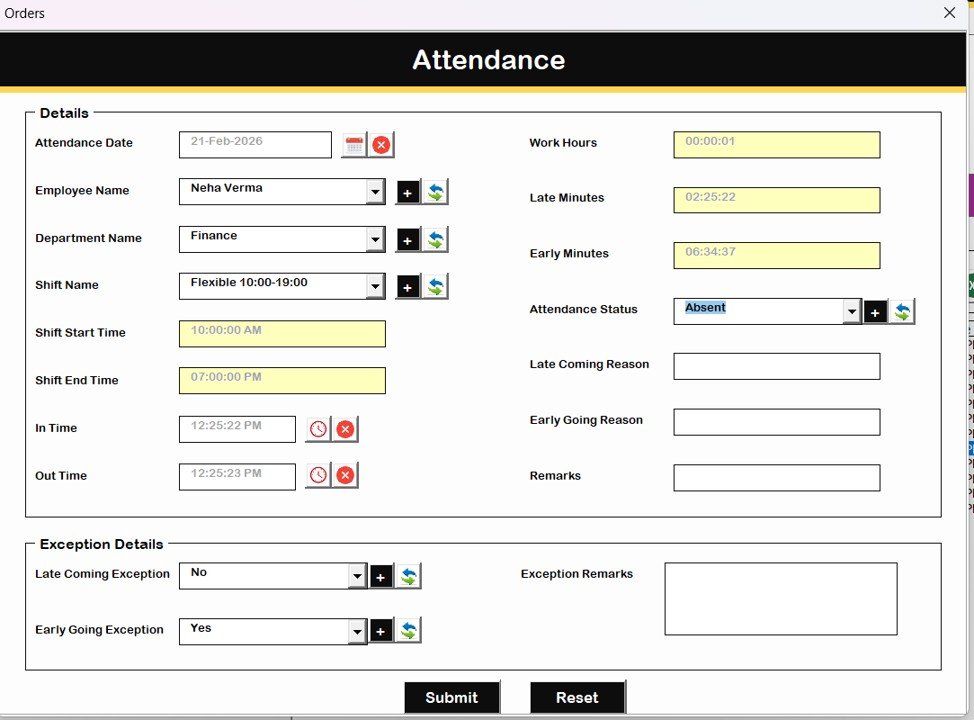
Task: Open the Late Coming Exception dropdown set to No
Action: [x=357, y=575]
